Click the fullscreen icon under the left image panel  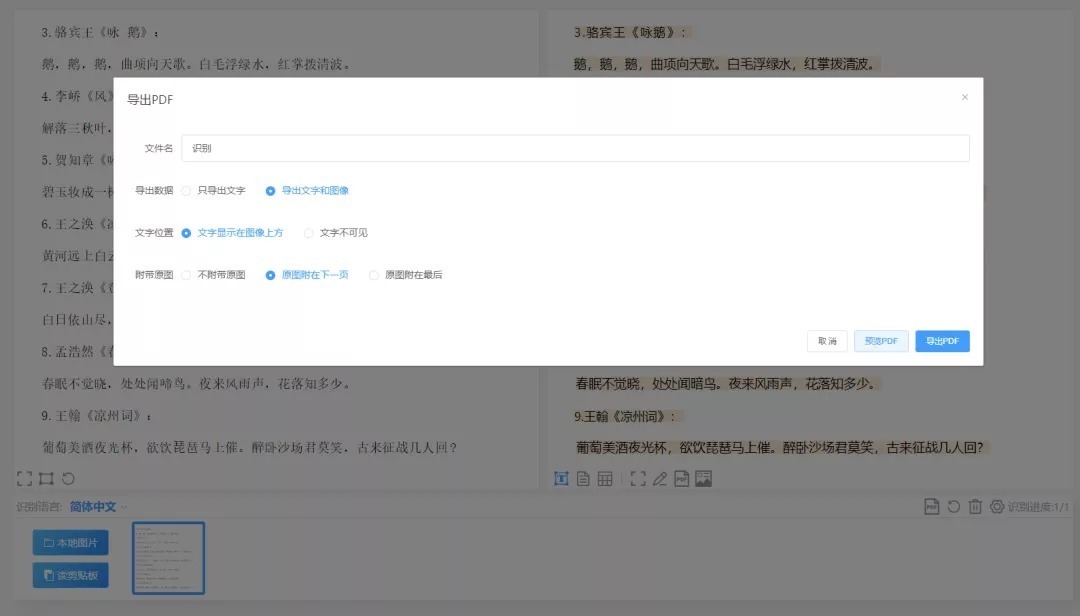[x=25, y=479]
